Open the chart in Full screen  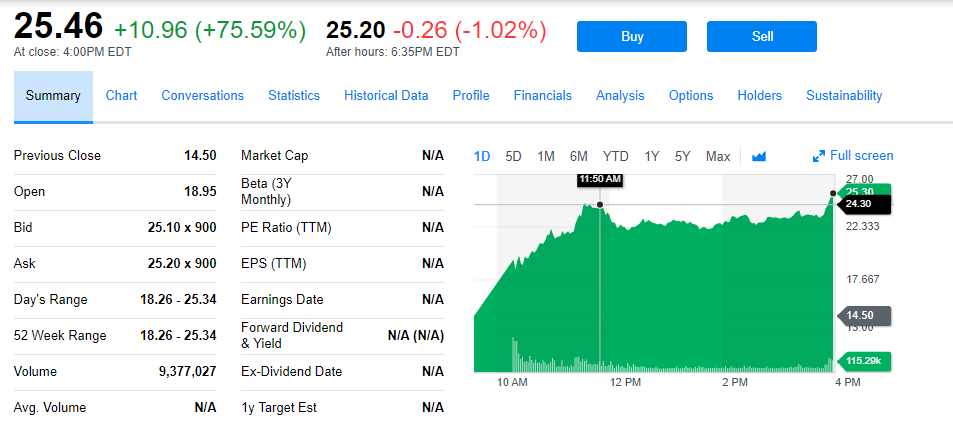853,156
